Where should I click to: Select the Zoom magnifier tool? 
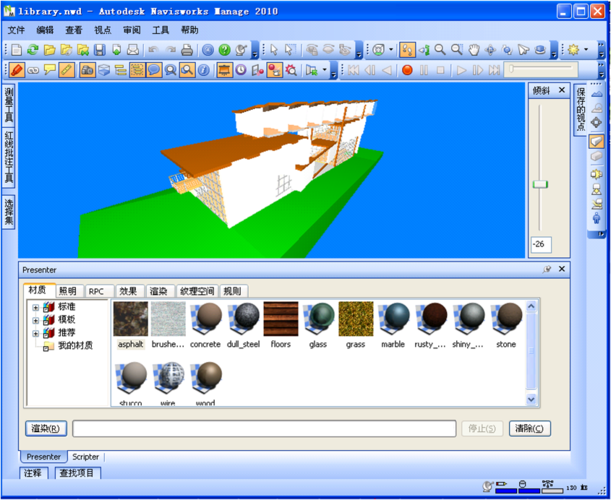[440, 50]
